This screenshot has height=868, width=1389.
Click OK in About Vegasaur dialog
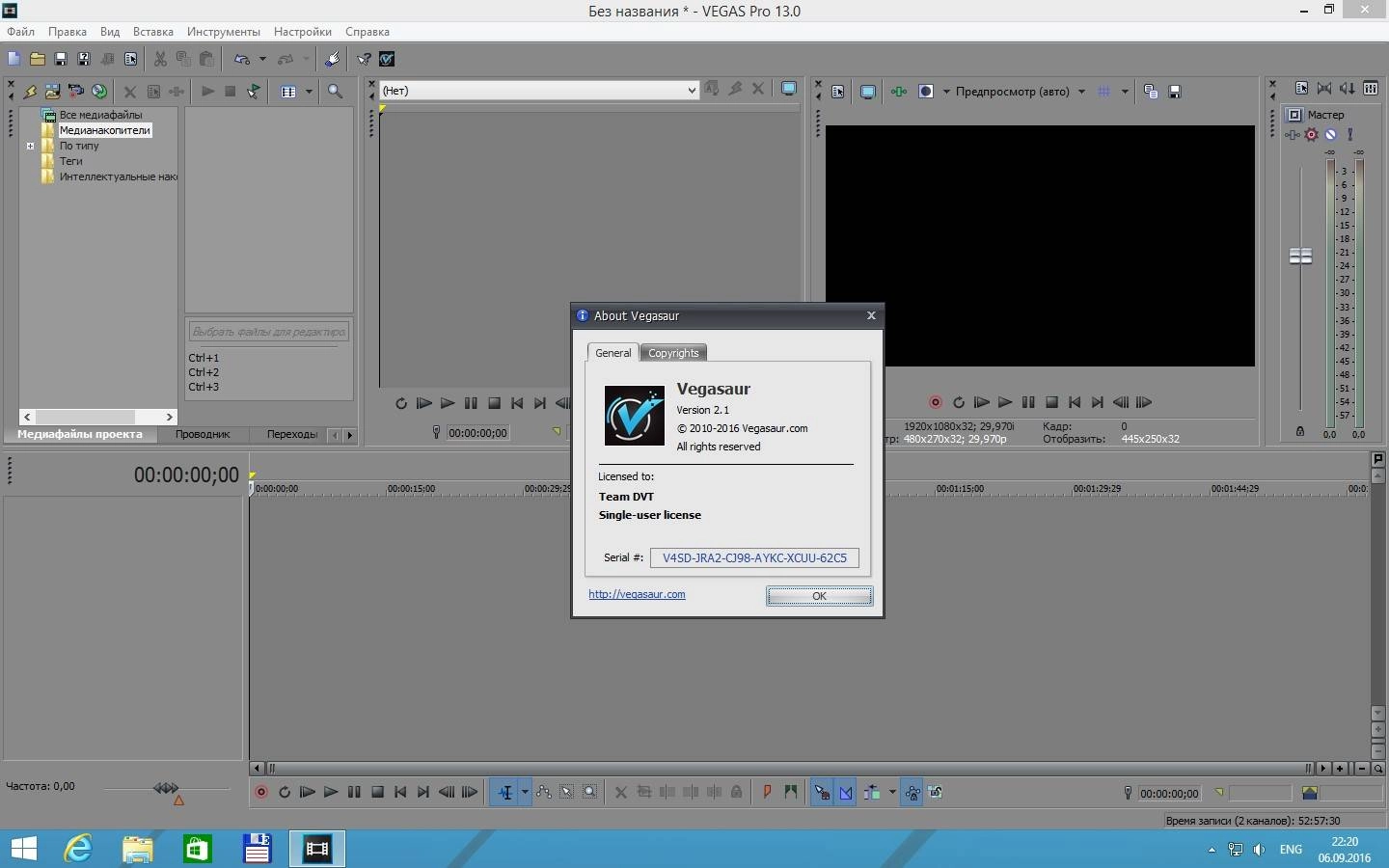tap(820, 596)
